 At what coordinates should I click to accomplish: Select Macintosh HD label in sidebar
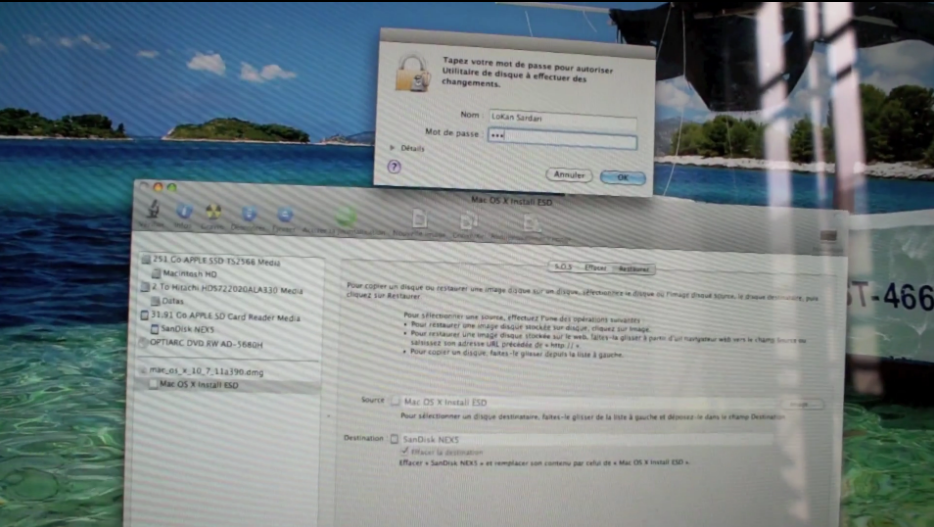(190, 274)
